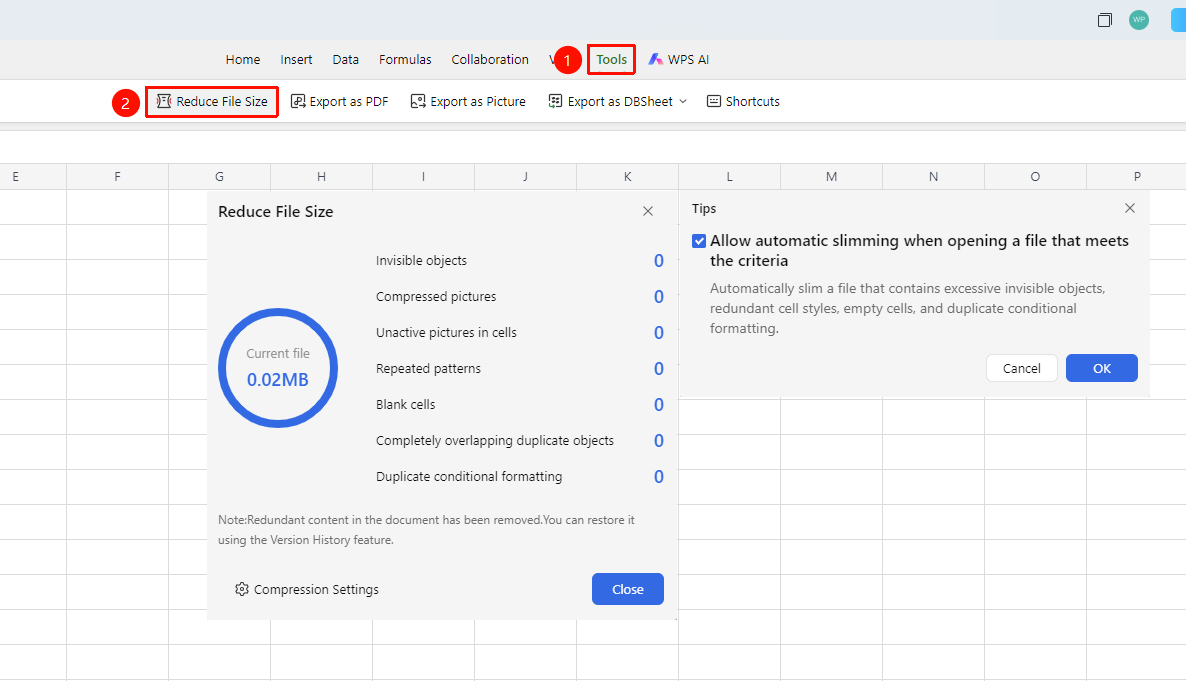The image size is (1186, 681).
Task: Open Compression Settings gear icon
Action: (241, 589)
